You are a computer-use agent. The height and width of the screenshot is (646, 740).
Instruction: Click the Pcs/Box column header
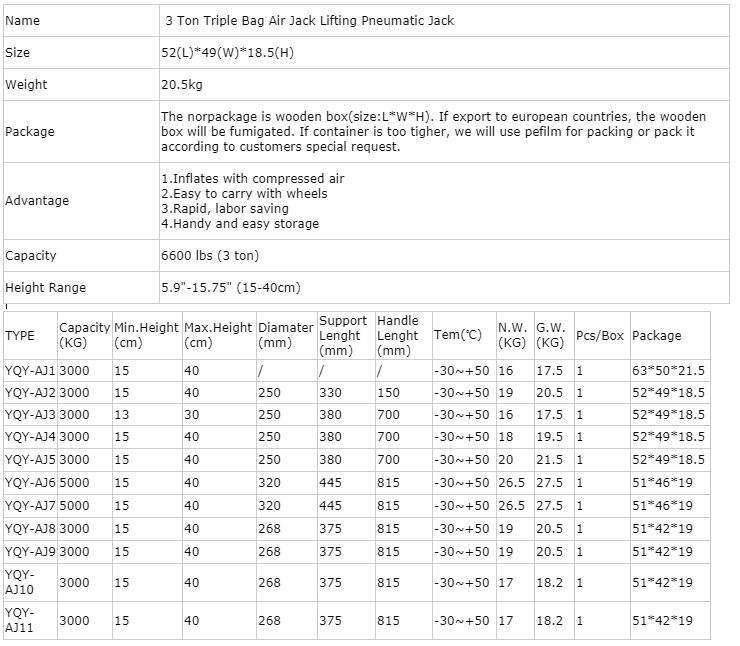point(600,336)
